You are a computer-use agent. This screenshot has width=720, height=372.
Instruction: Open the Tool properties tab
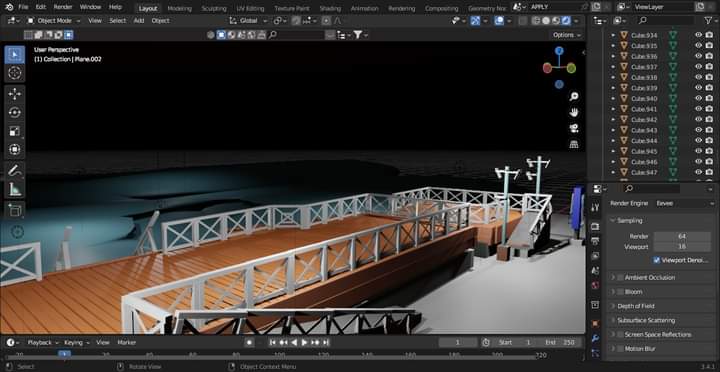click(596, 208)
